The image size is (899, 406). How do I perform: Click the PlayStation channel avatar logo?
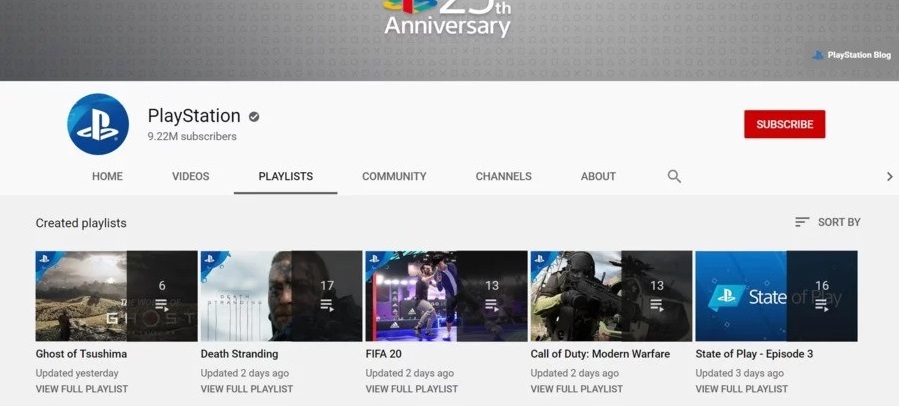[x=98, y=125]
